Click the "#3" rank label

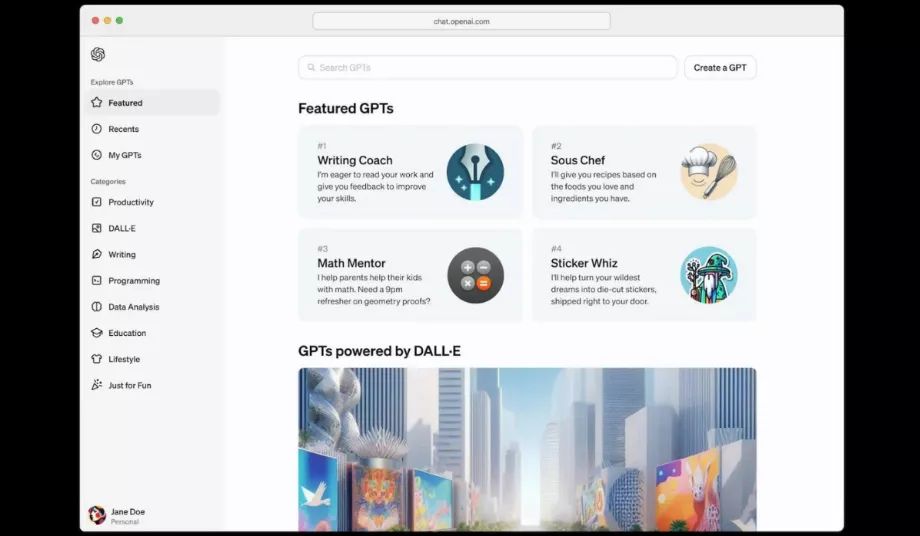pos(323,249)
